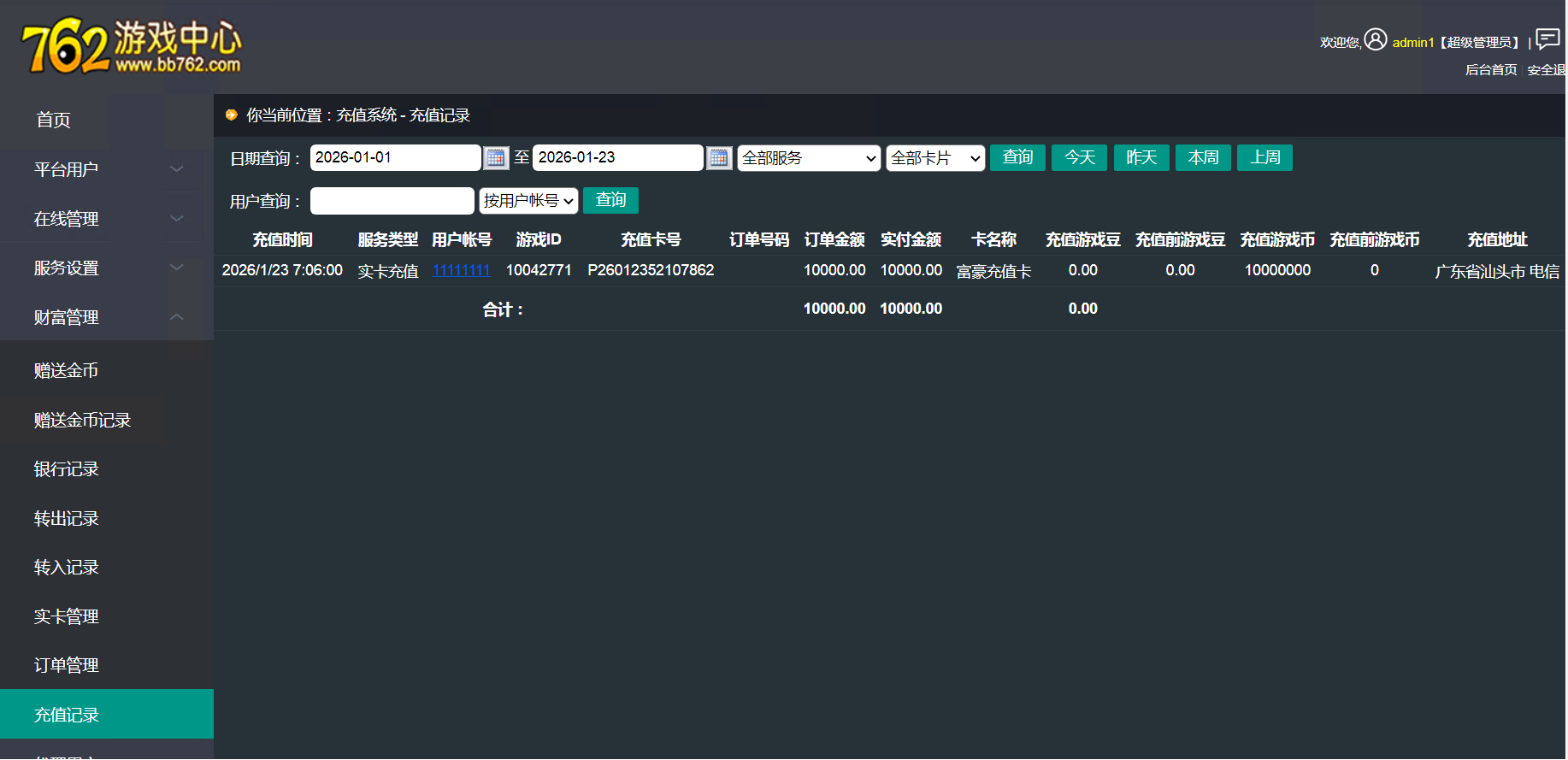Go to 银行记录 in sidebar

point(67,469)
